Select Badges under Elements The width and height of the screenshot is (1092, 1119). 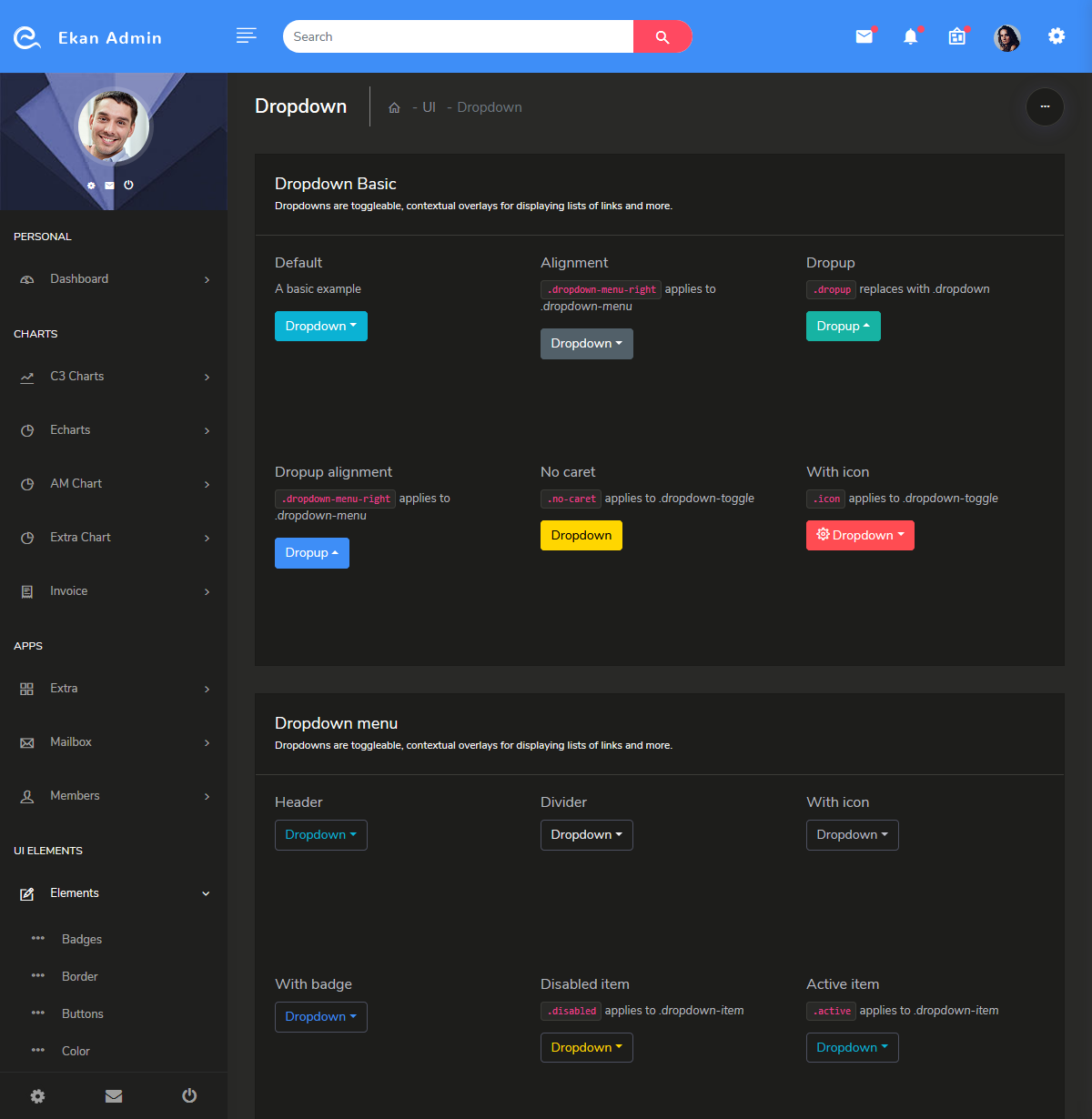pos(82,939)
